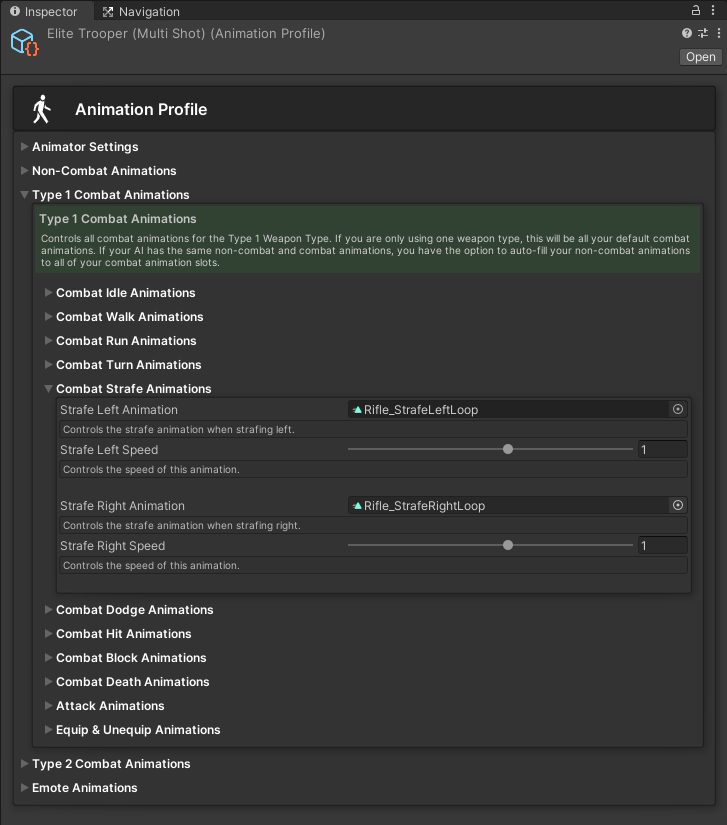Click the Animation Profile asset cube icon
The width and height of the screenshot is (727, 825).
24,43
